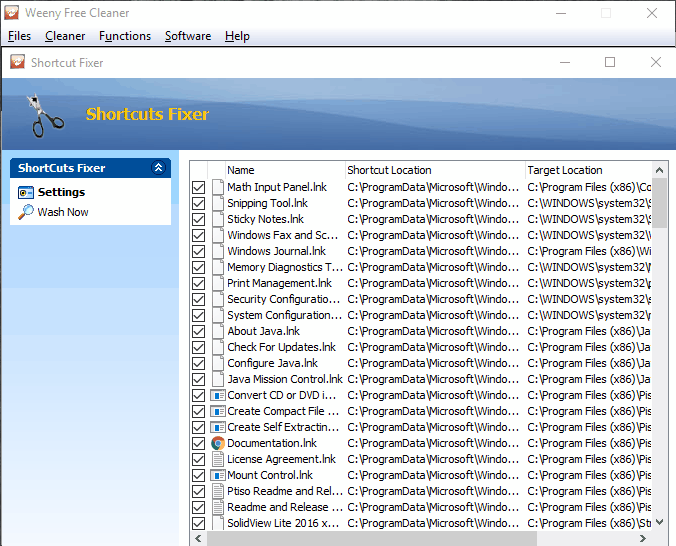Select the Memory Diagnostics T... row name
The image size is (676, 546).
[285, 267]
